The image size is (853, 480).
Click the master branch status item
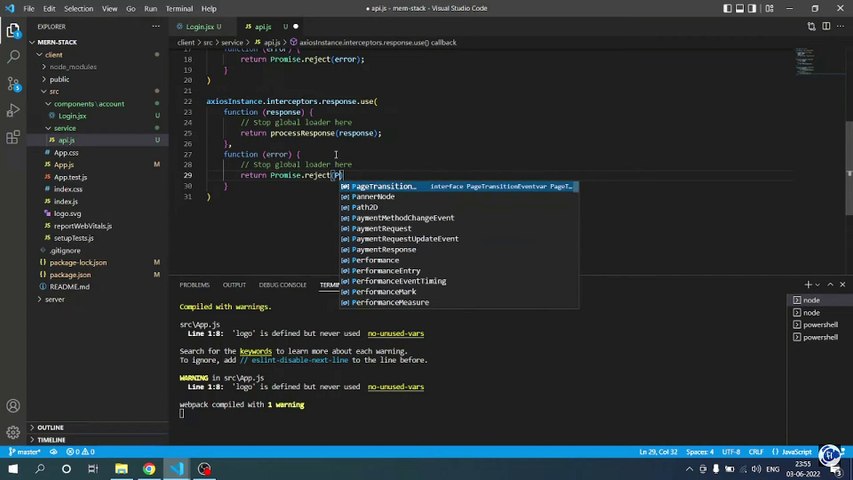click(25, 452)
